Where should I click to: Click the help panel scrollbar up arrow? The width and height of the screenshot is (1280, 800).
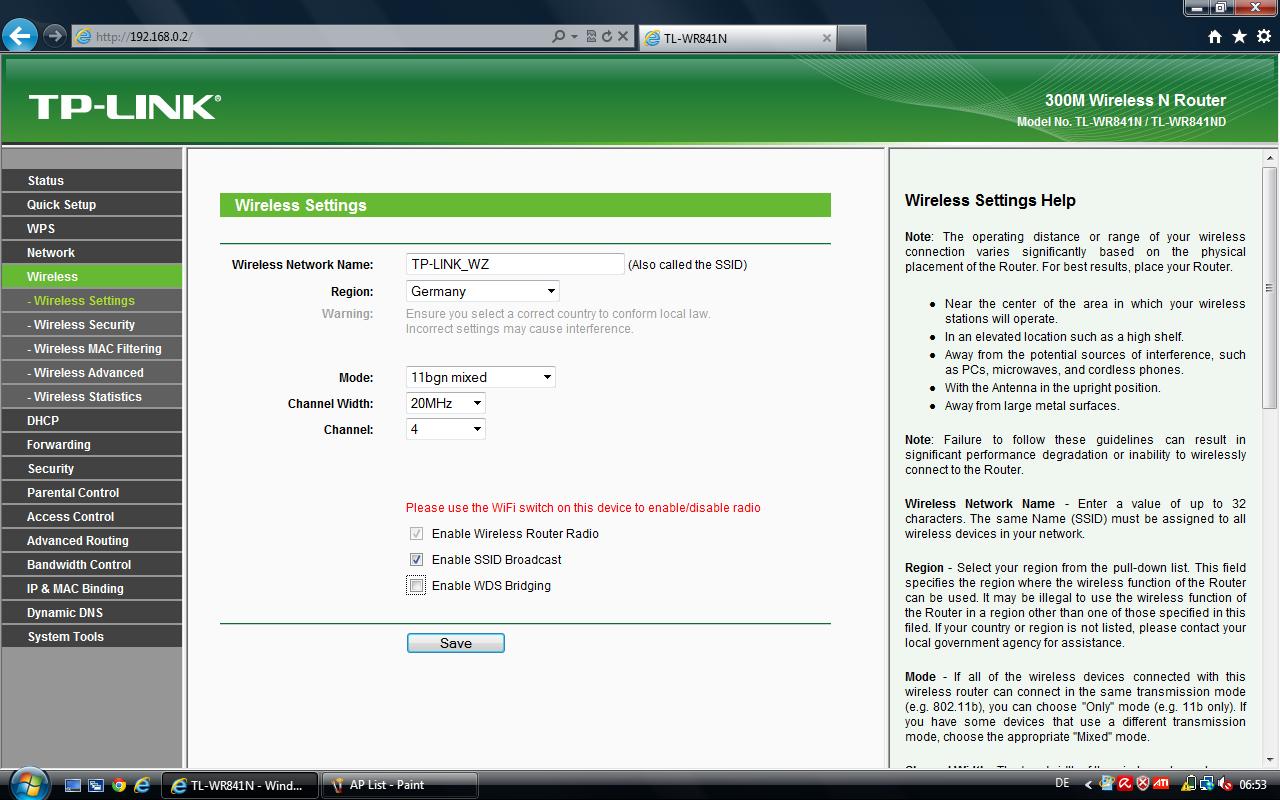1270,158
